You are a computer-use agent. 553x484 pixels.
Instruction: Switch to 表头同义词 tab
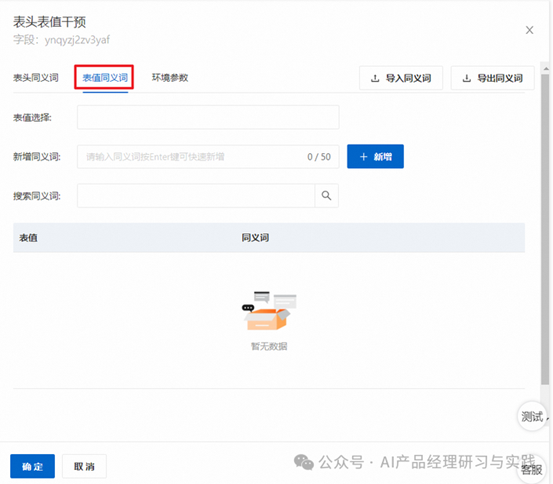point(36,78)
